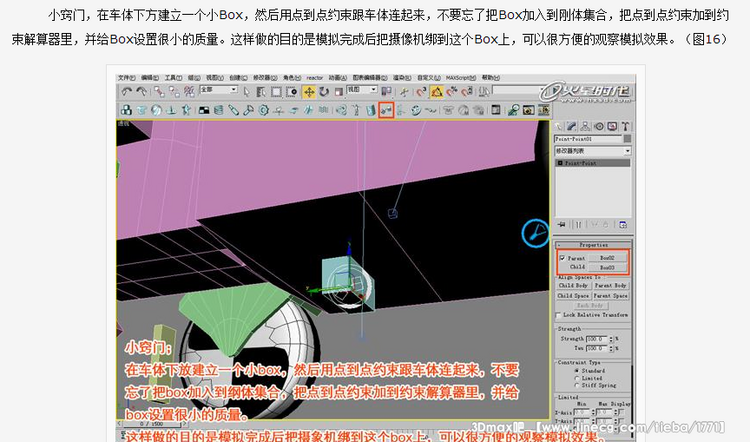Select the Select and Link tool
Image resolution: width=750 pixels, height=442 pixels.
pyautogui.click(x=159, y=91)
